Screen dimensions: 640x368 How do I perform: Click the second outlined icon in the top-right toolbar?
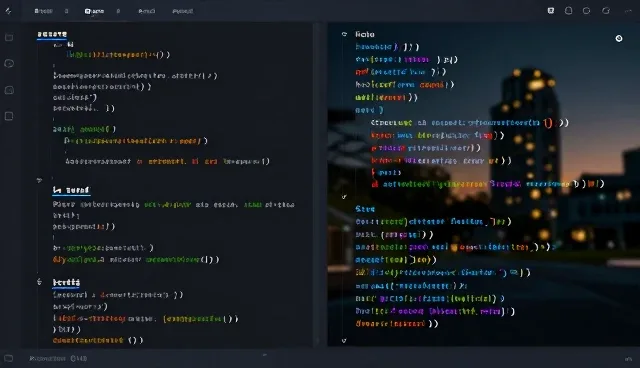[x=568, y=11]
